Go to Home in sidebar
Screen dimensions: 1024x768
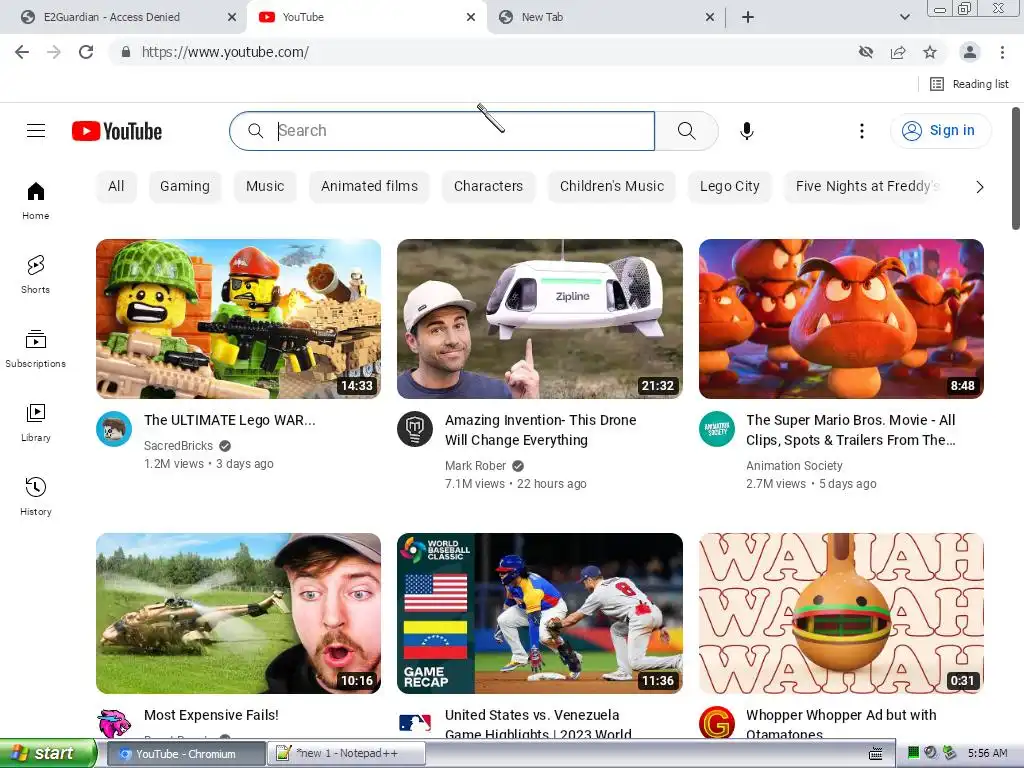36,200
